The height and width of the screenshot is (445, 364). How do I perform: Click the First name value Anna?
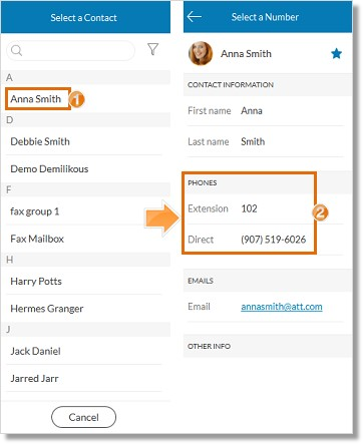pos(252,111)
